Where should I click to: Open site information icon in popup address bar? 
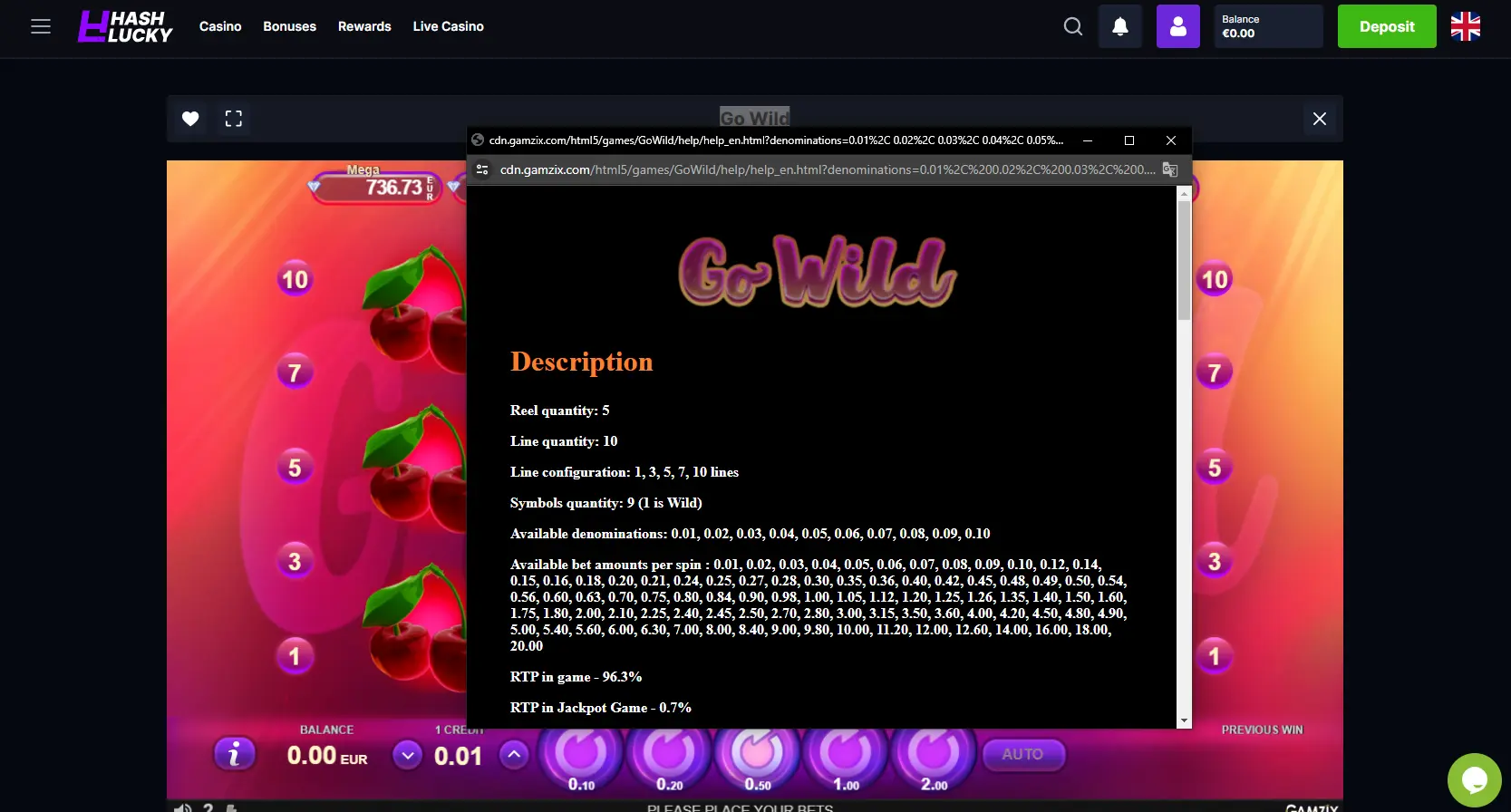(482, 169)
